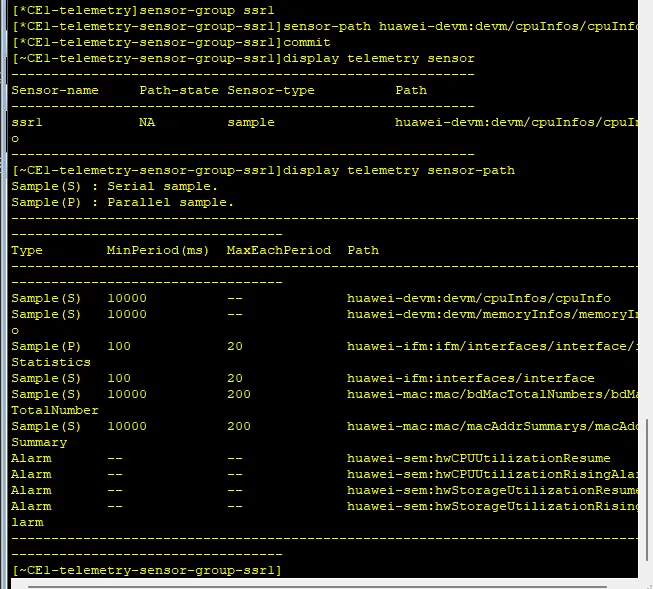Screen dimensions: 653x589
Task: Click the 'Sensor-name' column header
Action: point(55,90)
